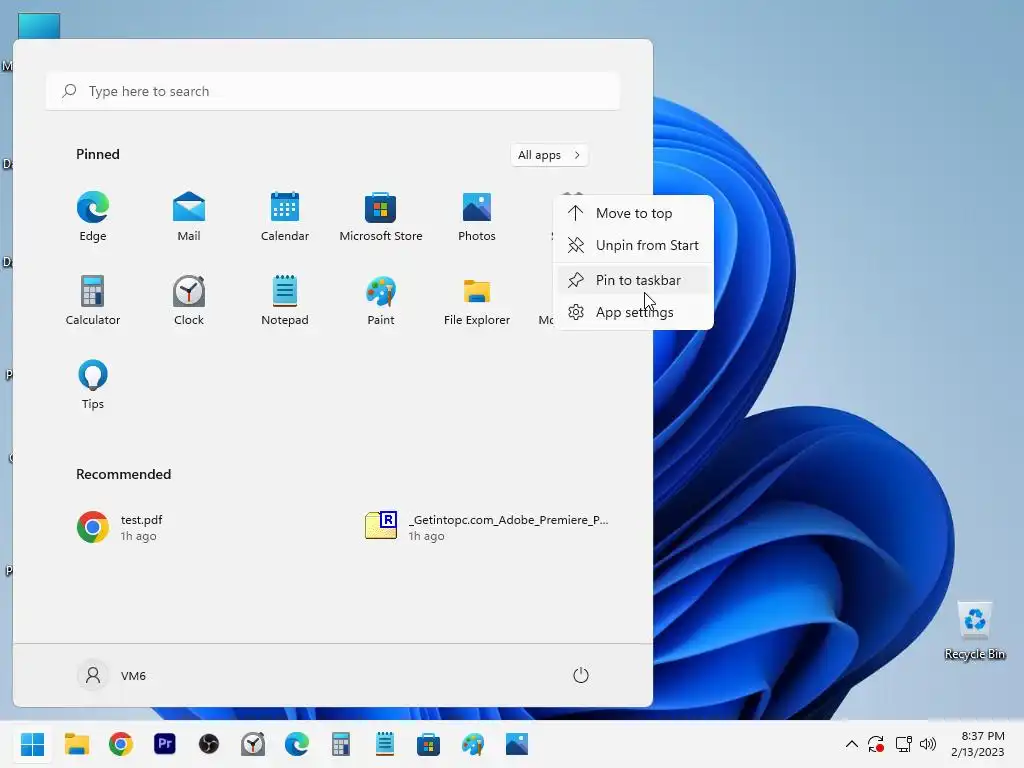This screenshot has height=768, width=1024.
Task: Open Paint from the taskbar
Action: pos(473,744)
